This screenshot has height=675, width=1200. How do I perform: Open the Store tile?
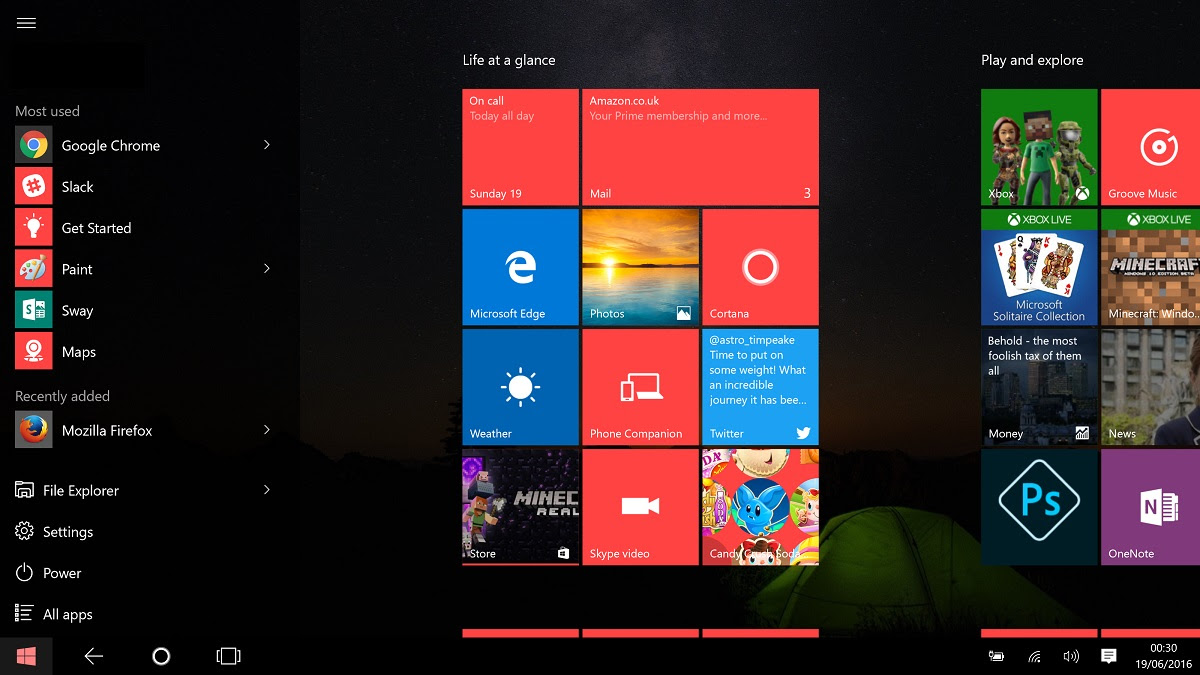pos(520,507)
